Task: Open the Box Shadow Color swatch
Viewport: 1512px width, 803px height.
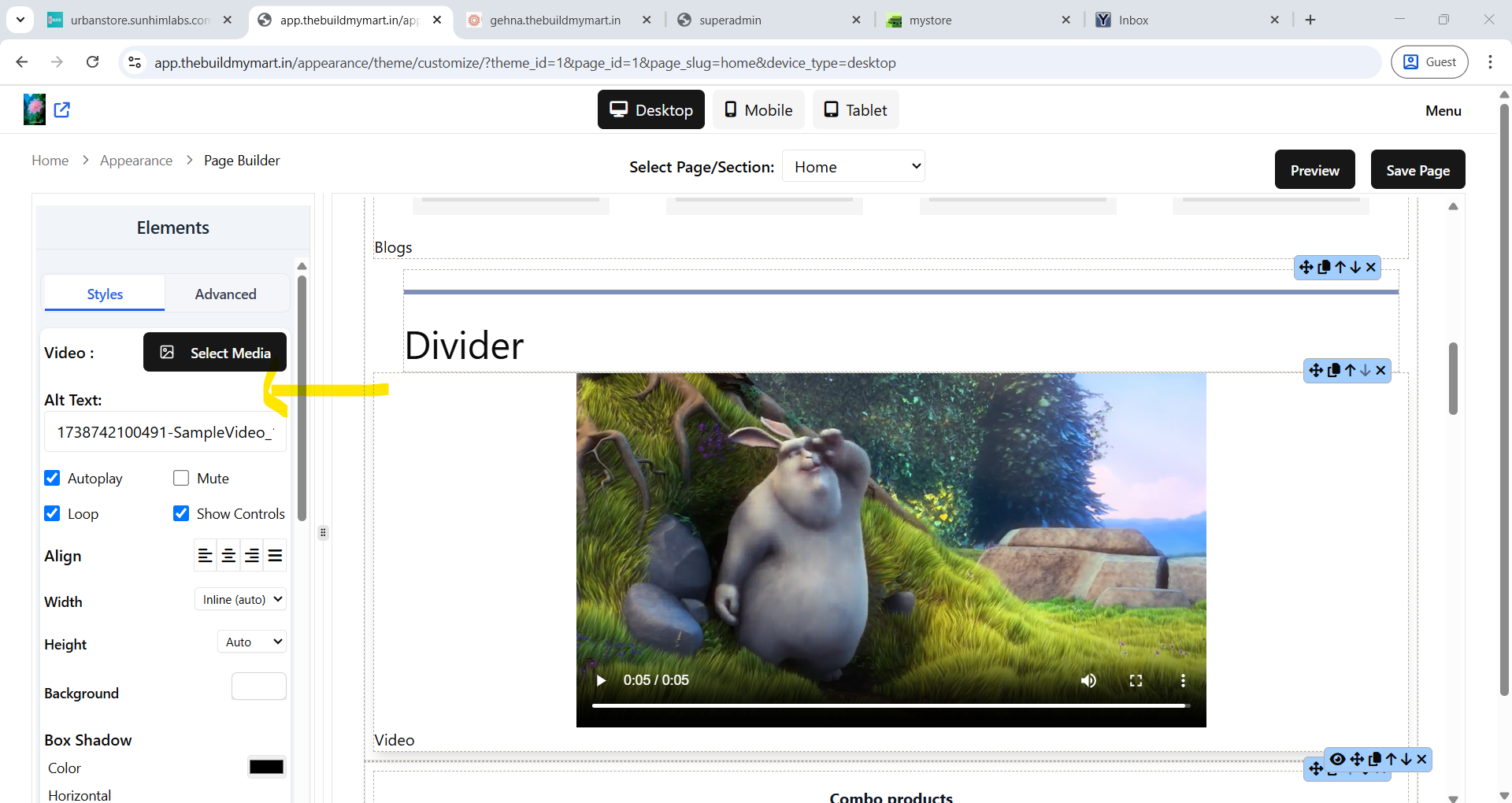Action: 266,767
